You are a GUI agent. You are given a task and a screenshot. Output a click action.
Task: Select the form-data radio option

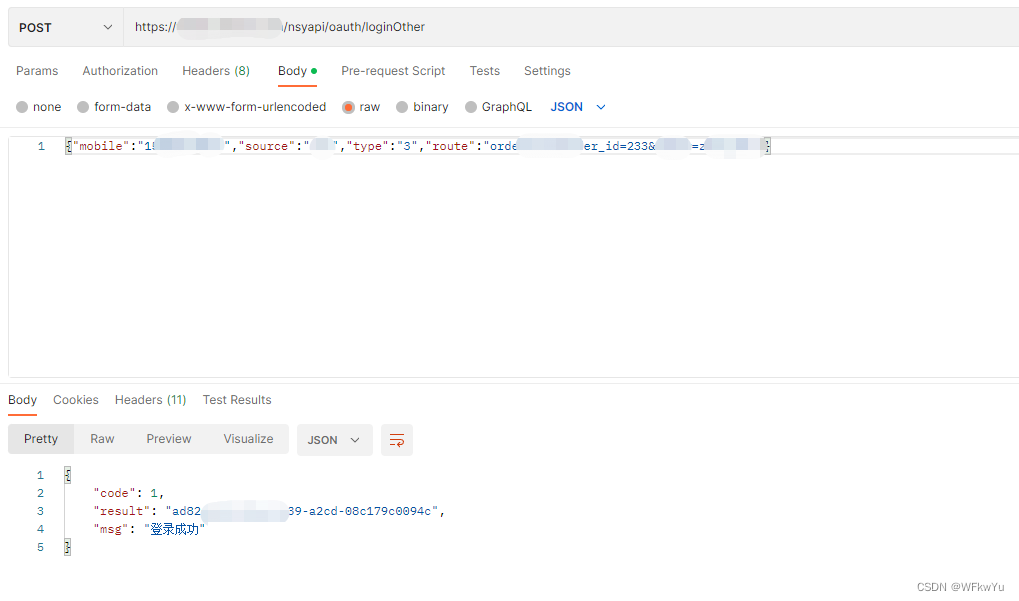[x=84, y=107]
